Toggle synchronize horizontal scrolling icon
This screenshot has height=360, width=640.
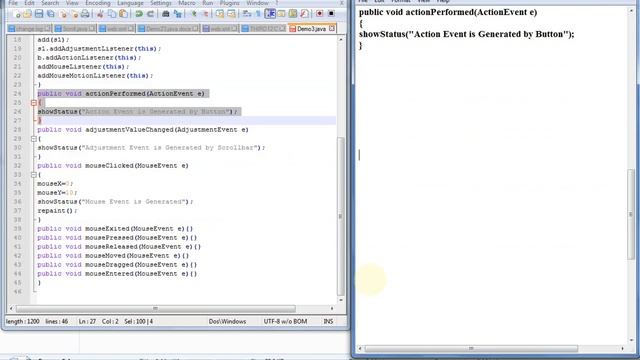point(231,14)
